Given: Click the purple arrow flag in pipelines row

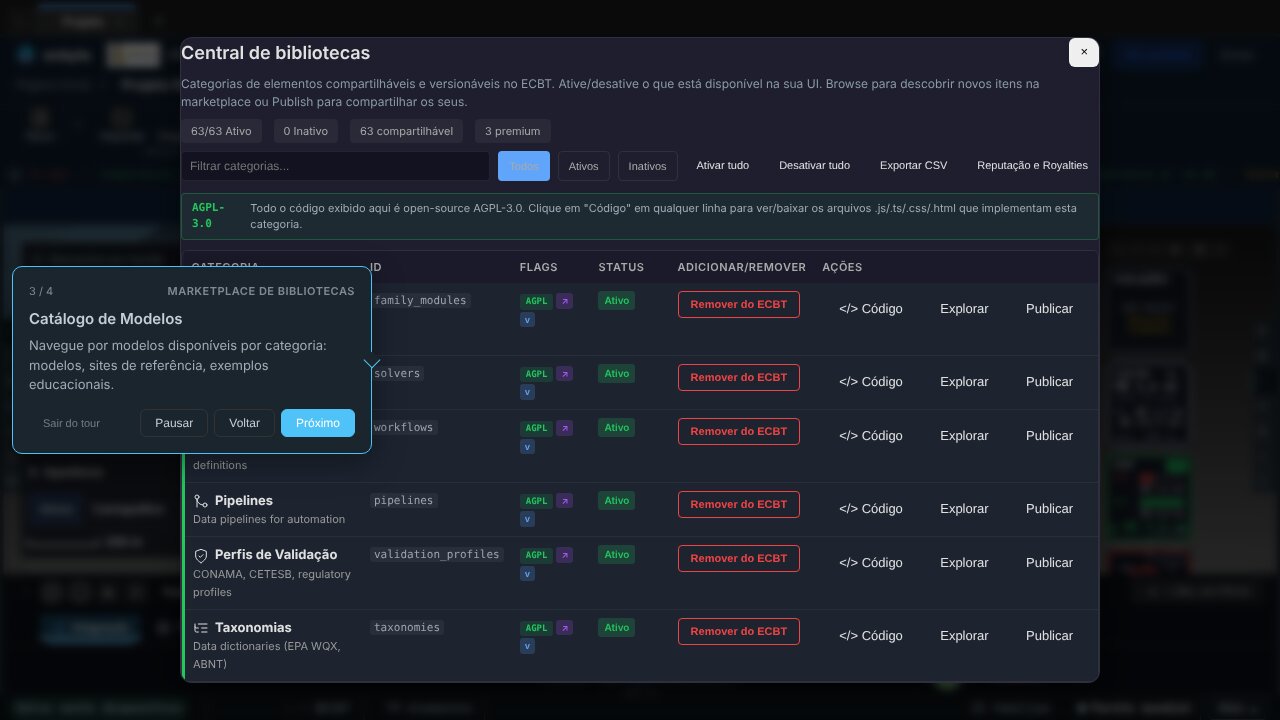Looking at the screenshot, I should coord(564,501).
